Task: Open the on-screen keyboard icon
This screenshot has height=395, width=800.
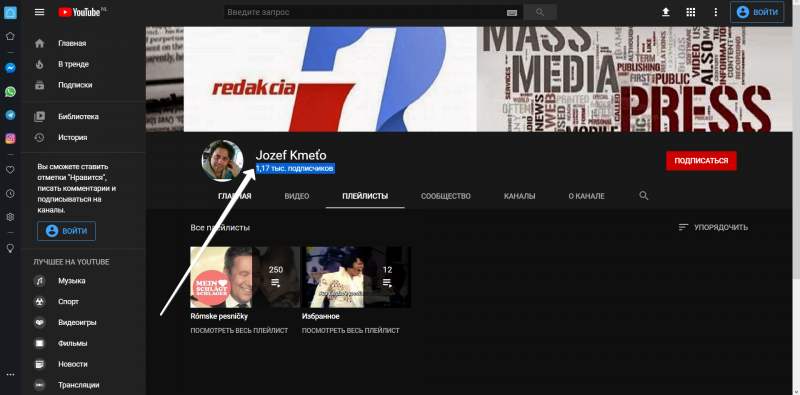Action: coord(512,13)
